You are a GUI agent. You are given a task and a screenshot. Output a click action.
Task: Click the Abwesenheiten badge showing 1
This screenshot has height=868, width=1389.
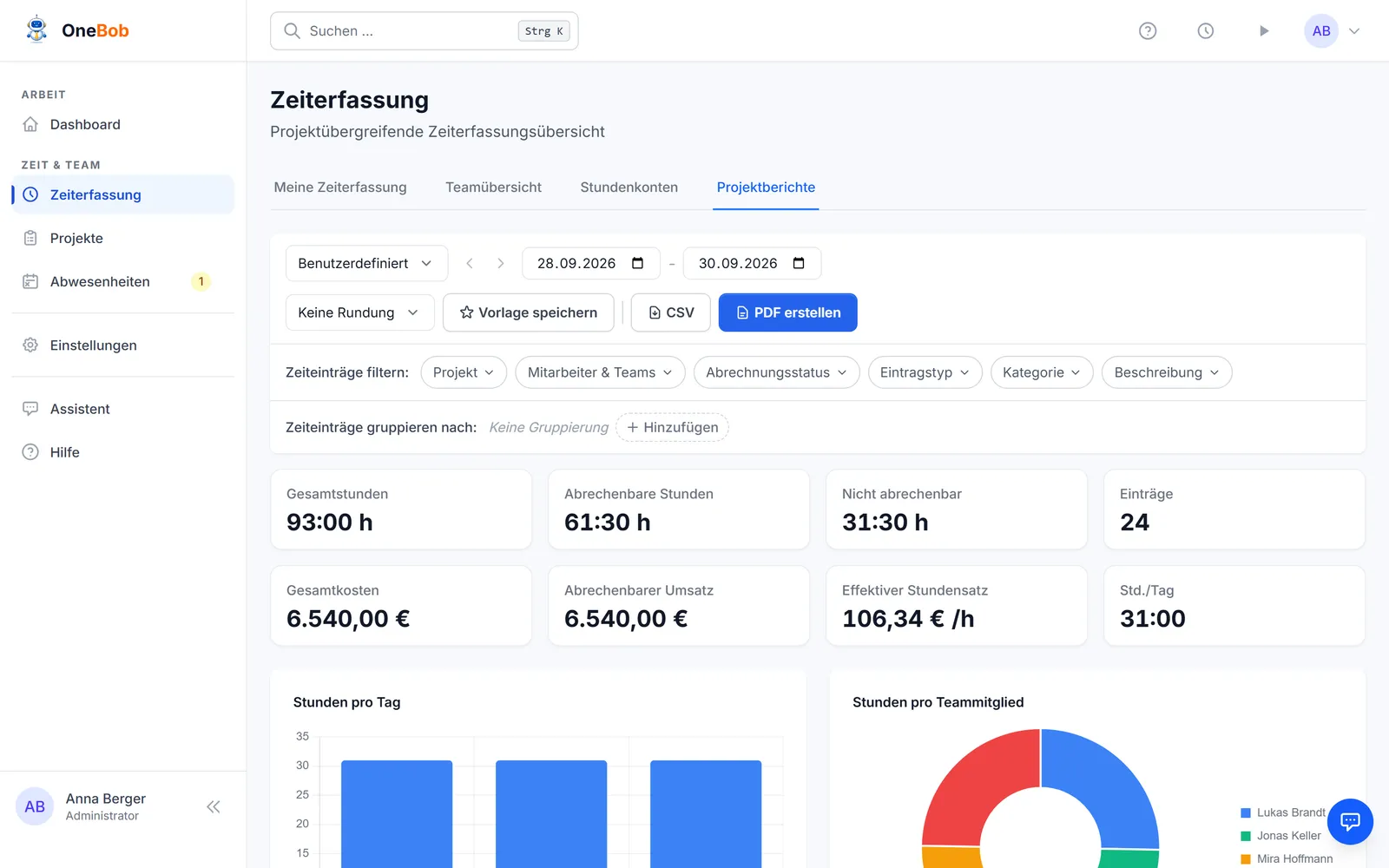point(201,281)
